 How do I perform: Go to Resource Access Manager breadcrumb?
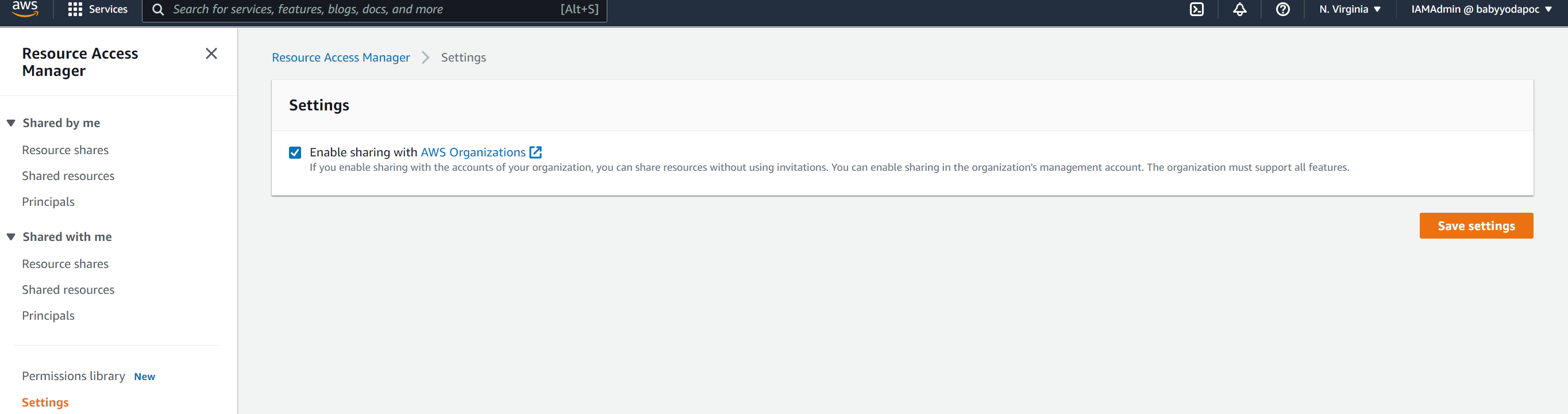coord(340,57)
